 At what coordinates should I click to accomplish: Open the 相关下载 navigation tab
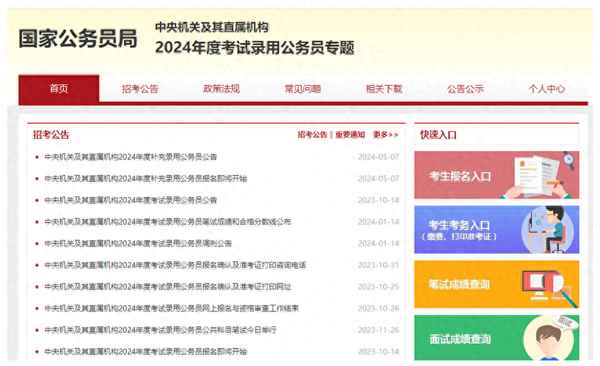(x=384, y=89)
